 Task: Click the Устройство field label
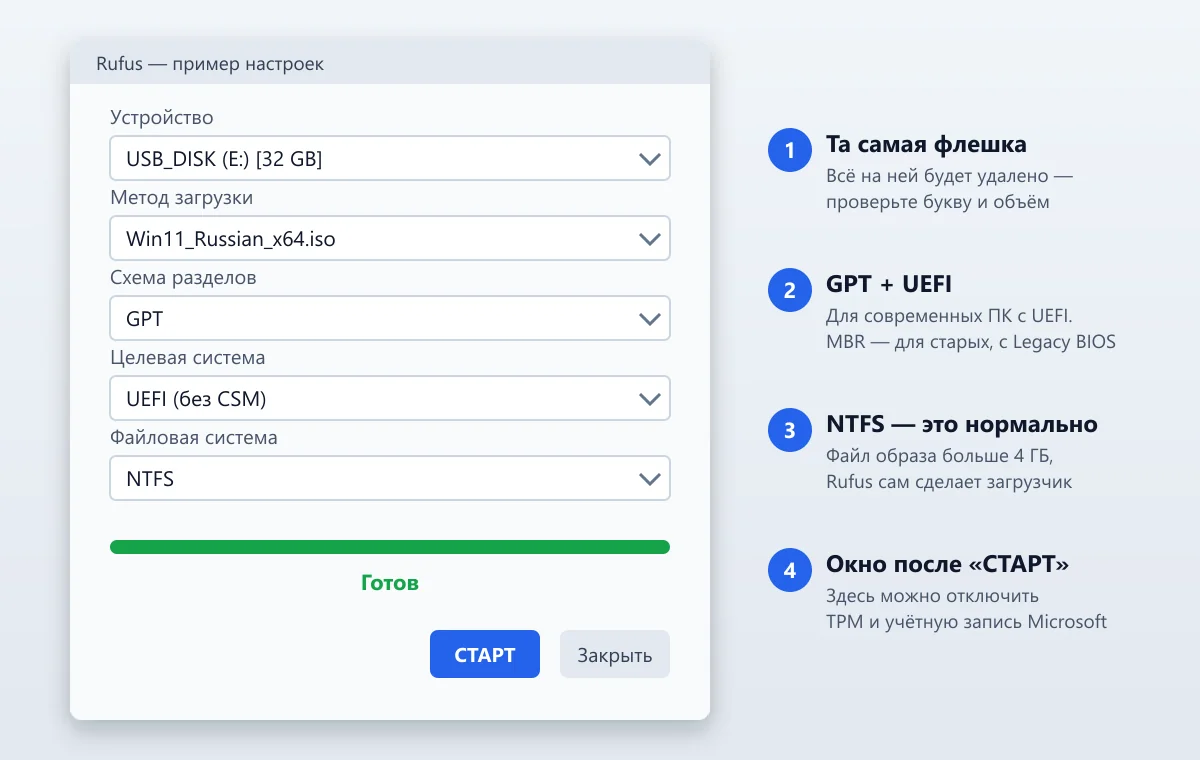click(x=162, y=117)
